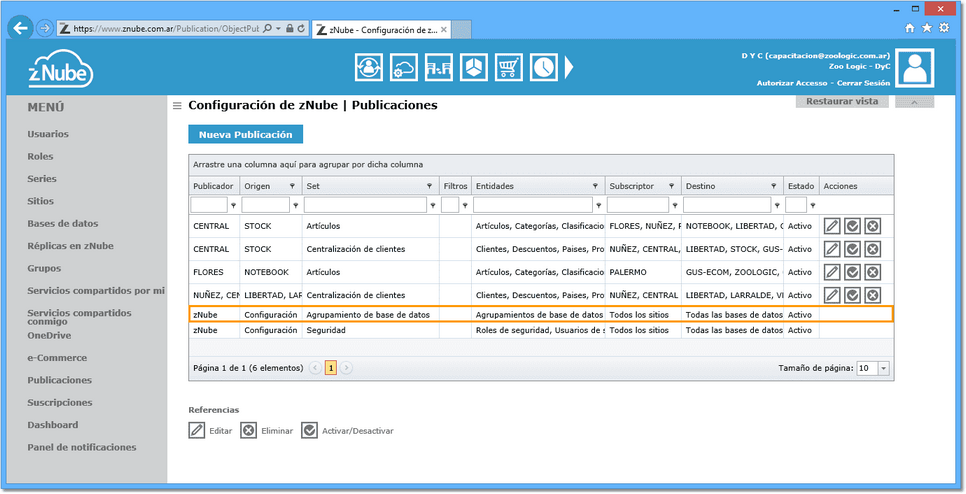
Task: Open Panel de notificaciones menu item
Action: (x=82, y=447)
